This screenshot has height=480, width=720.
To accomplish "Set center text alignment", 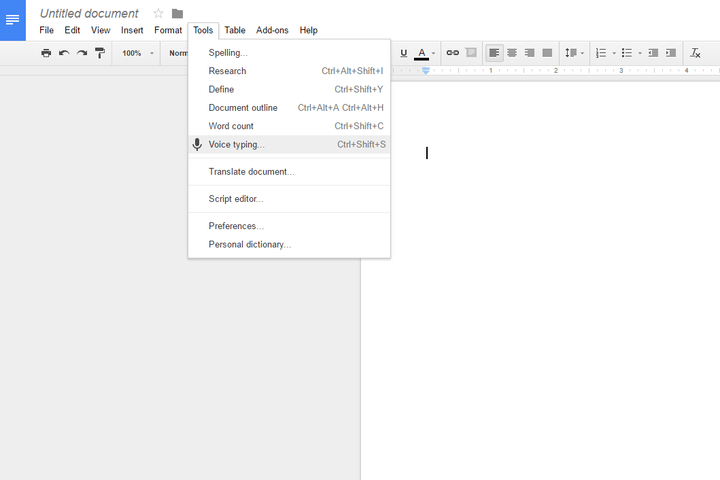I will [x=512, y=53].
